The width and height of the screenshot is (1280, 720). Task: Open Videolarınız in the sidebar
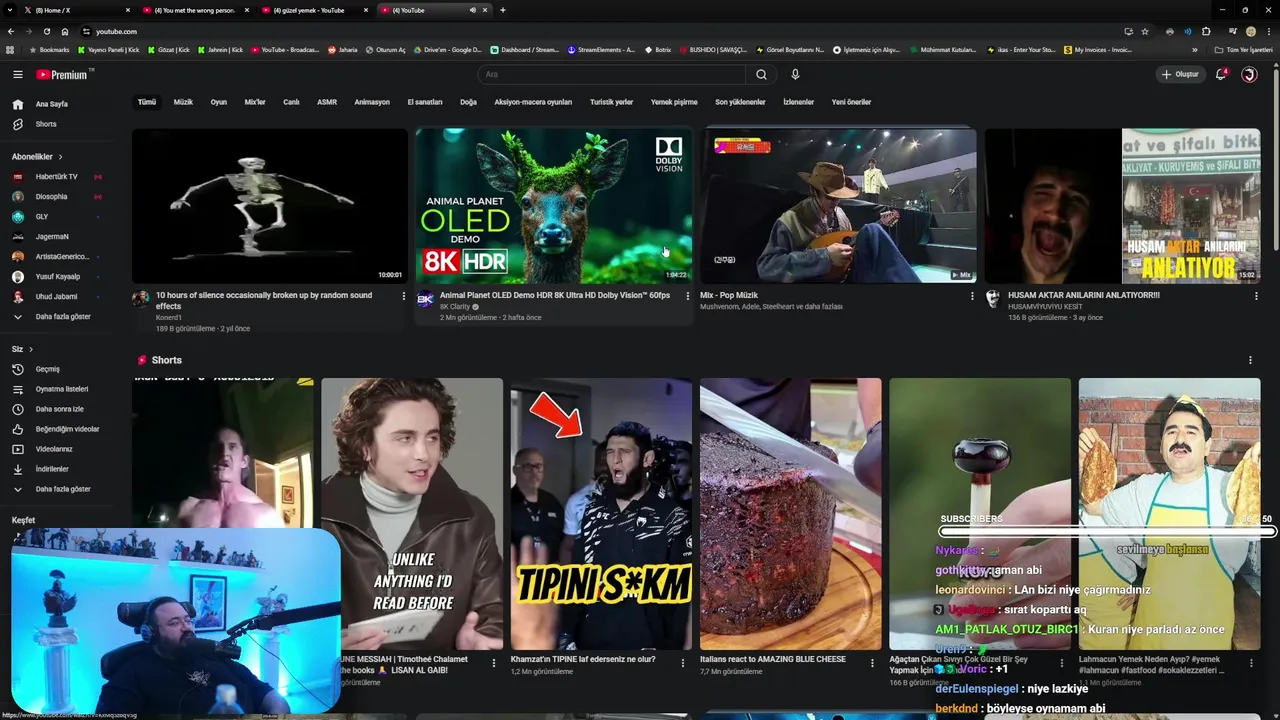(54, 449)
